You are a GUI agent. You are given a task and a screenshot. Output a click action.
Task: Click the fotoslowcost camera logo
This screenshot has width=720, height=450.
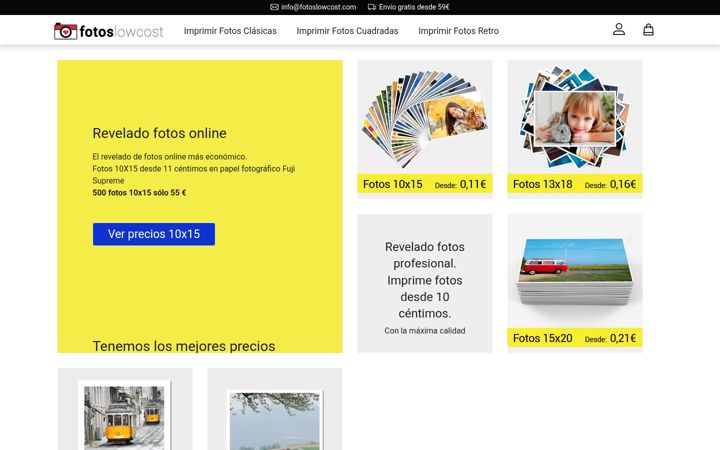coord(65,31)
